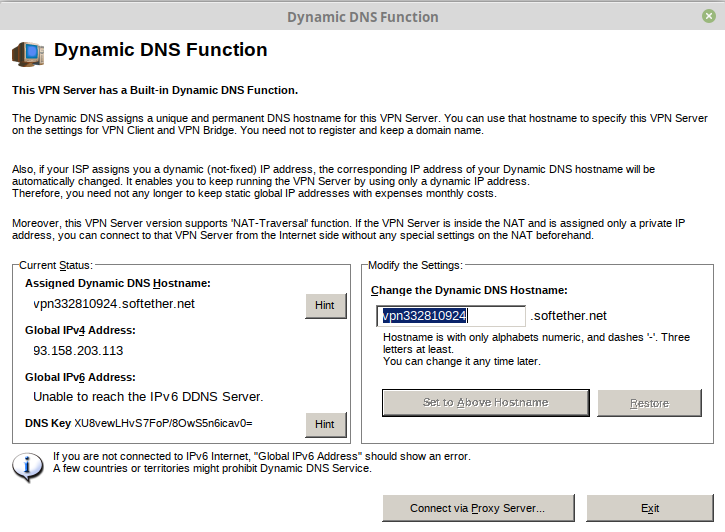
Task: Click the Restore button
Action: (649, 403)
